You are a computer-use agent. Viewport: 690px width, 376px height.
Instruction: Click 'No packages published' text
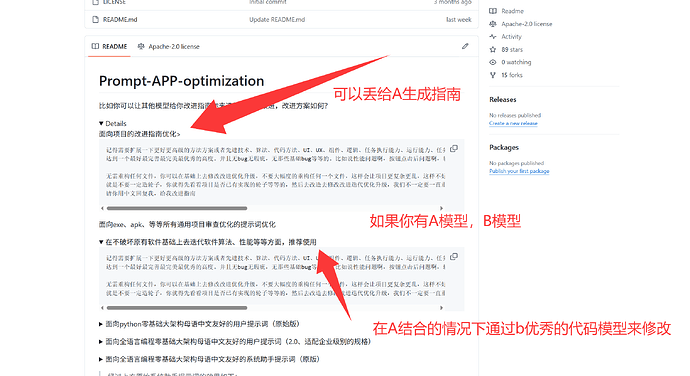(x=516, y=163)
